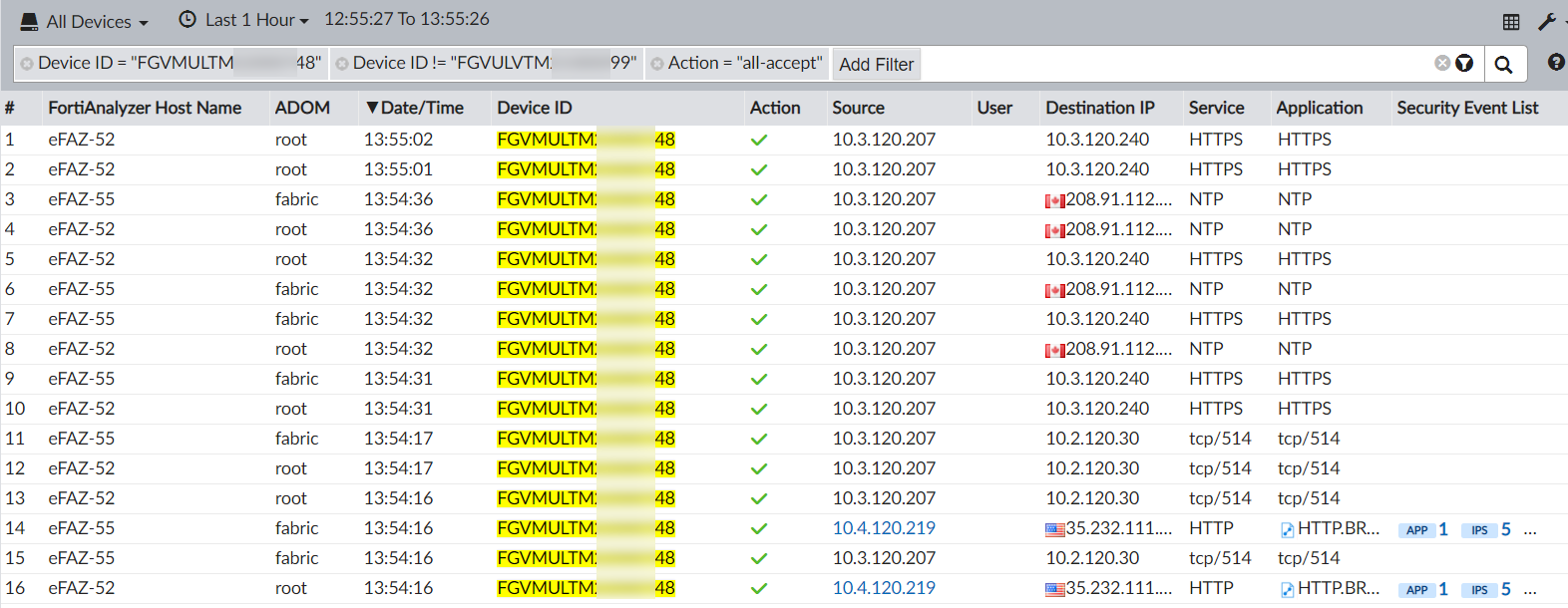Click the HTTP.BR application icon in row 14
Screen dimensions: 1568x608
(1288, 529)
